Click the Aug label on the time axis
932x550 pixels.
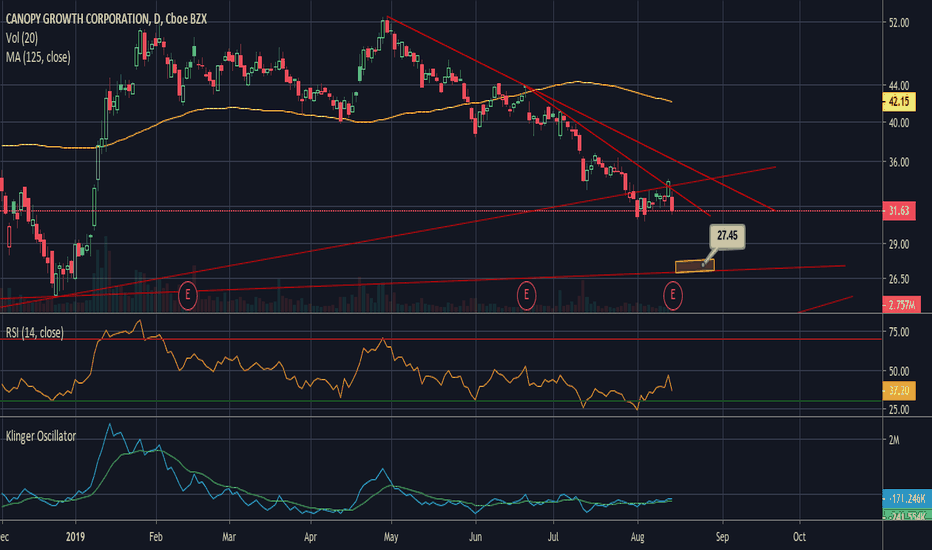tap(637, 537)
